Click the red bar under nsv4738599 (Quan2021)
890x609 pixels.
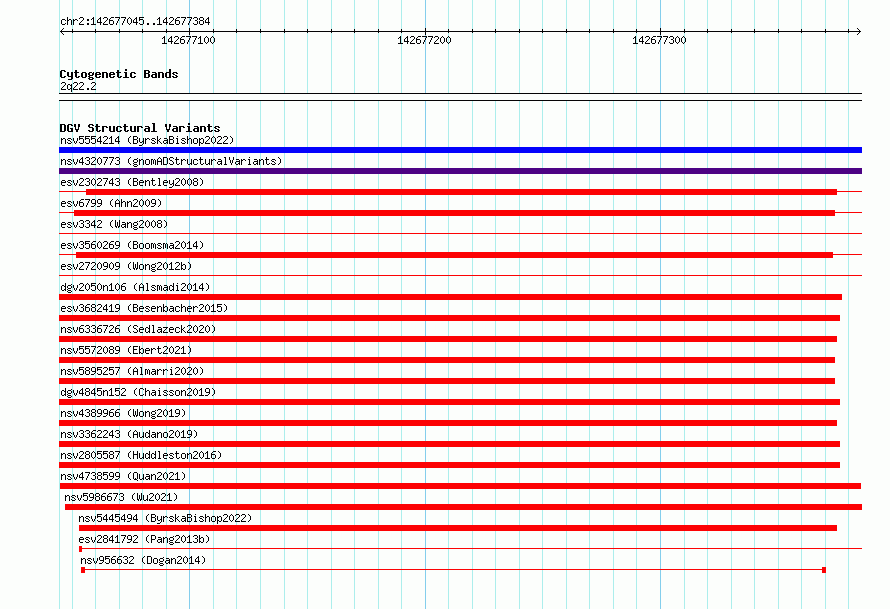(460, 486)
